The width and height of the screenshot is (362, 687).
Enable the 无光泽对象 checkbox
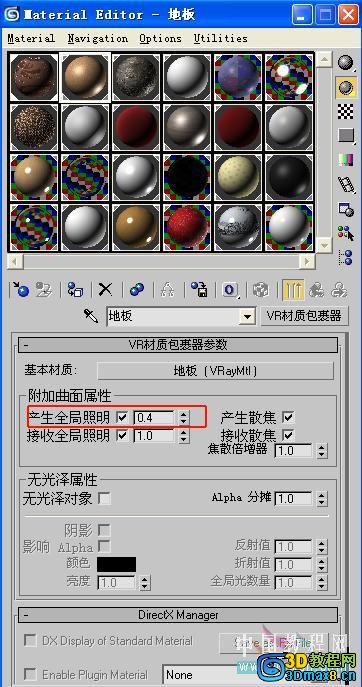[104, 498]
